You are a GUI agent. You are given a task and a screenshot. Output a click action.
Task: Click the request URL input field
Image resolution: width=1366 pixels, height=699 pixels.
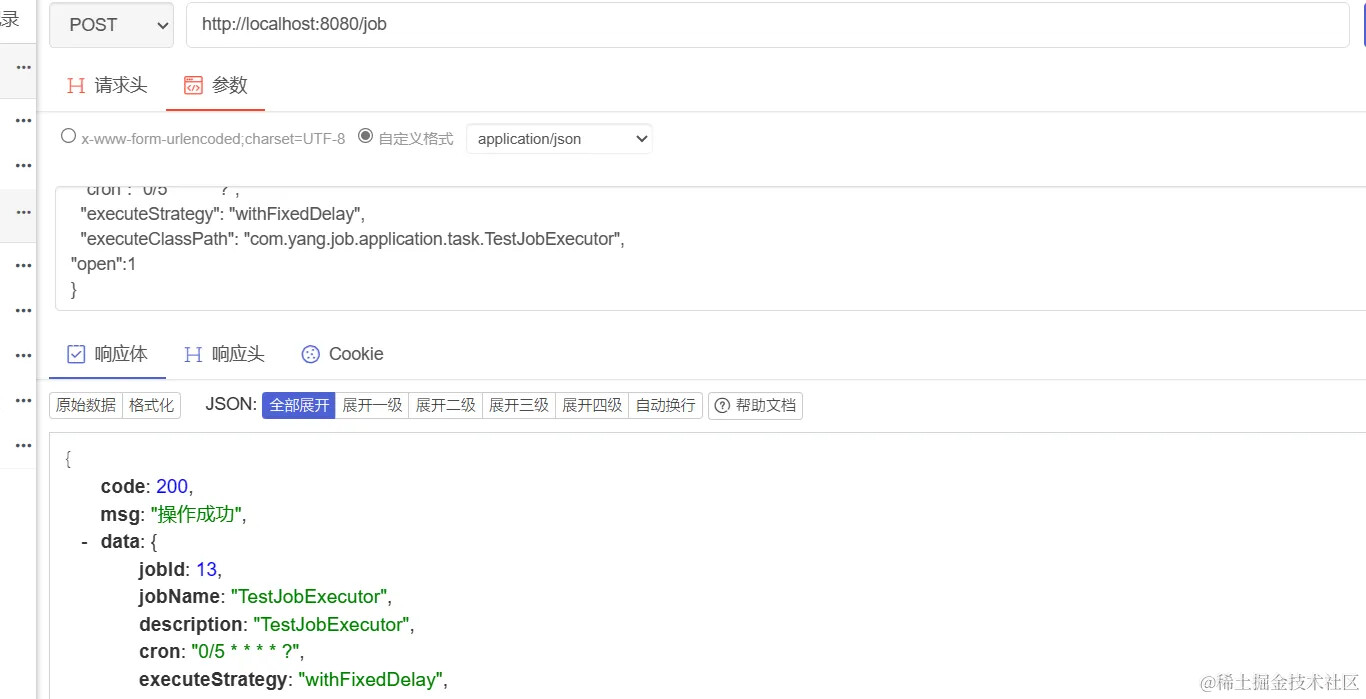point(768,25)
